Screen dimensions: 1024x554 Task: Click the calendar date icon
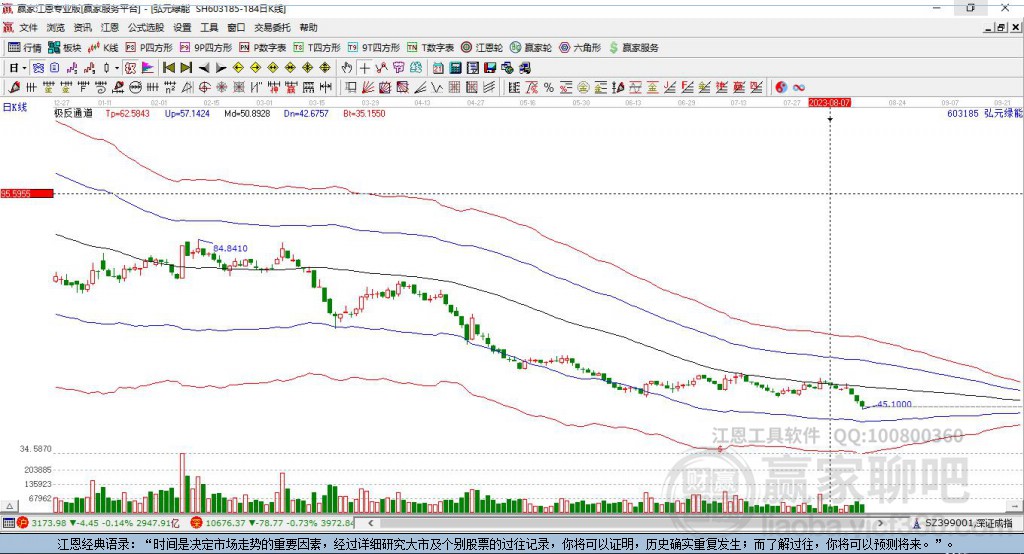pyautogui.click(x=438, y=68)
